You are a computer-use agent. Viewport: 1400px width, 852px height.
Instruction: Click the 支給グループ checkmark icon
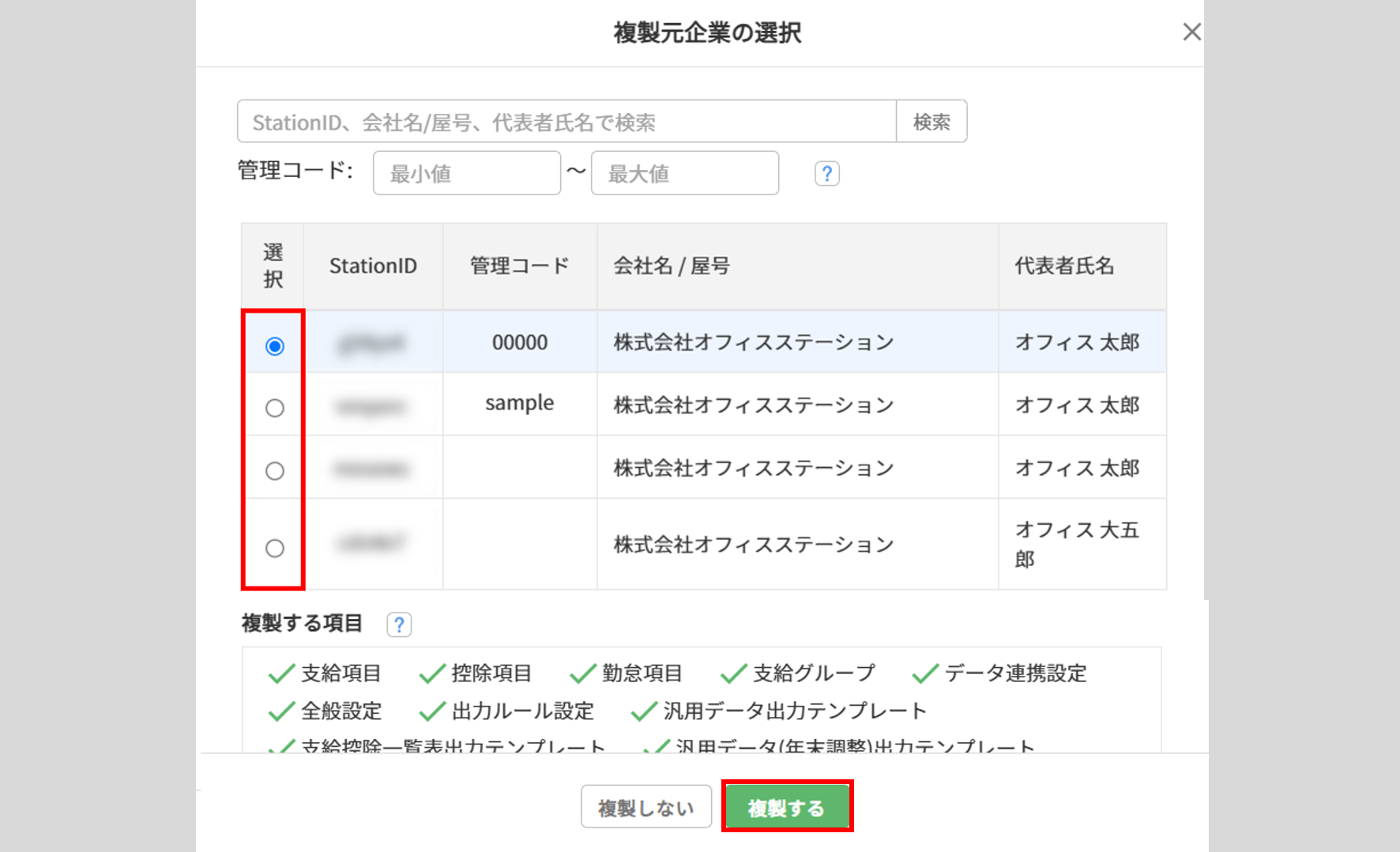(734, 674)
